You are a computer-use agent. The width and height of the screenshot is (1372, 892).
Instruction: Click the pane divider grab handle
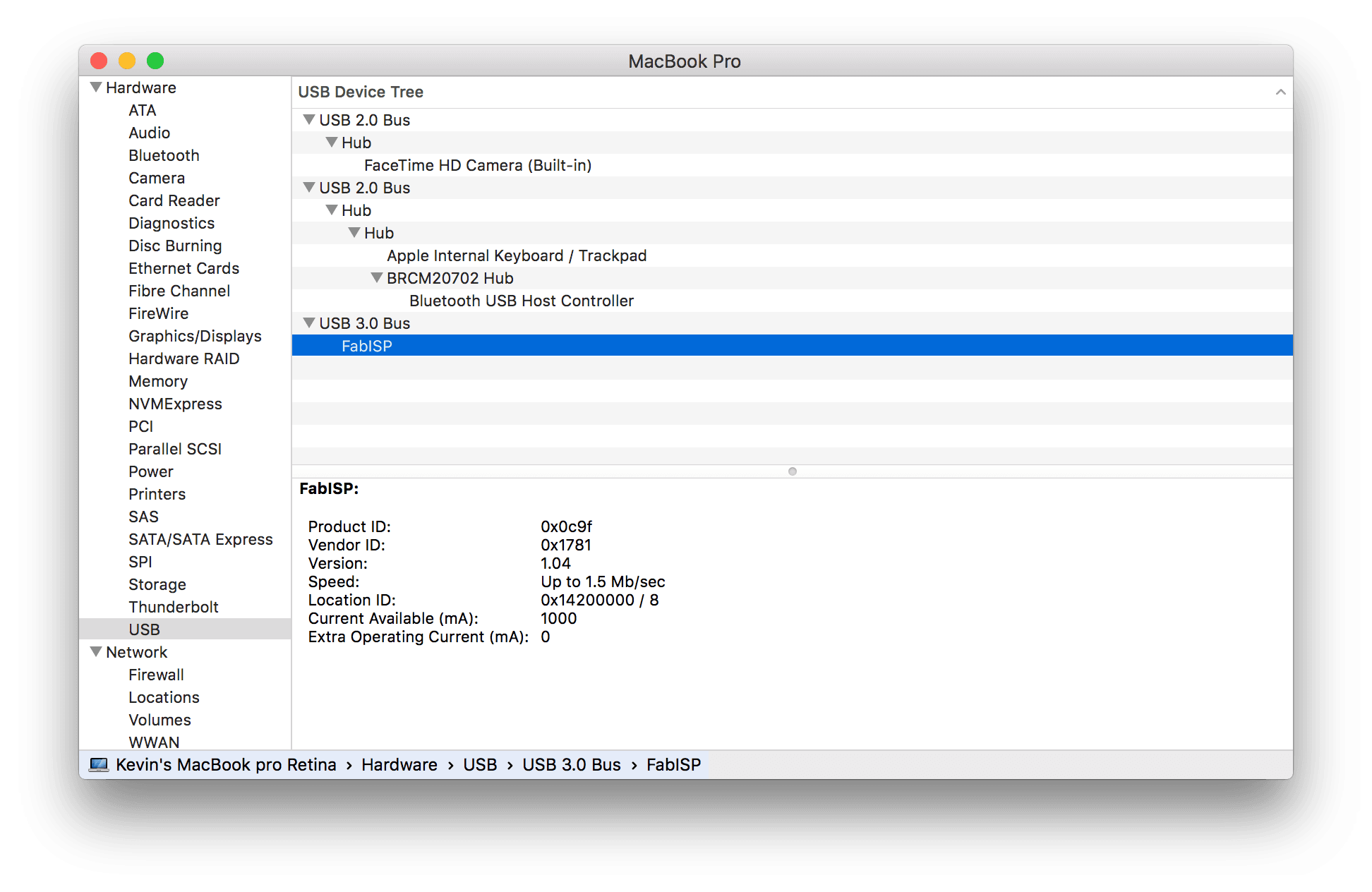click(792, 471)
